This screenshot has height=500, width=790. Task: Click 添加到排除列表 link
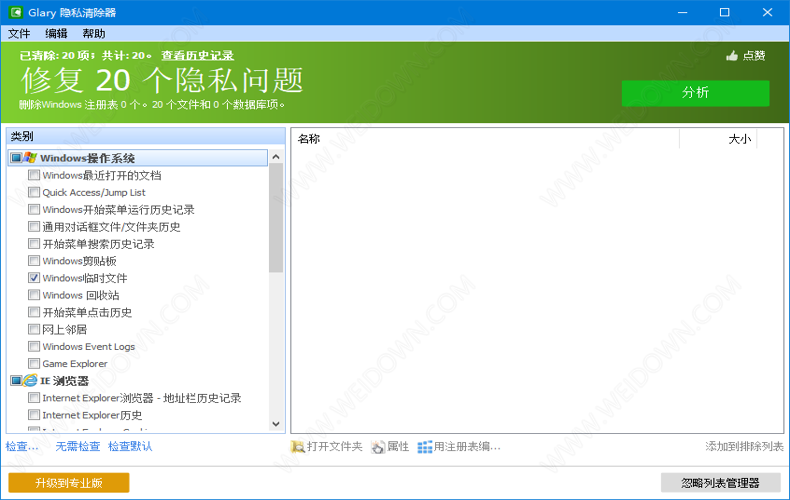[x=744, y=446]
